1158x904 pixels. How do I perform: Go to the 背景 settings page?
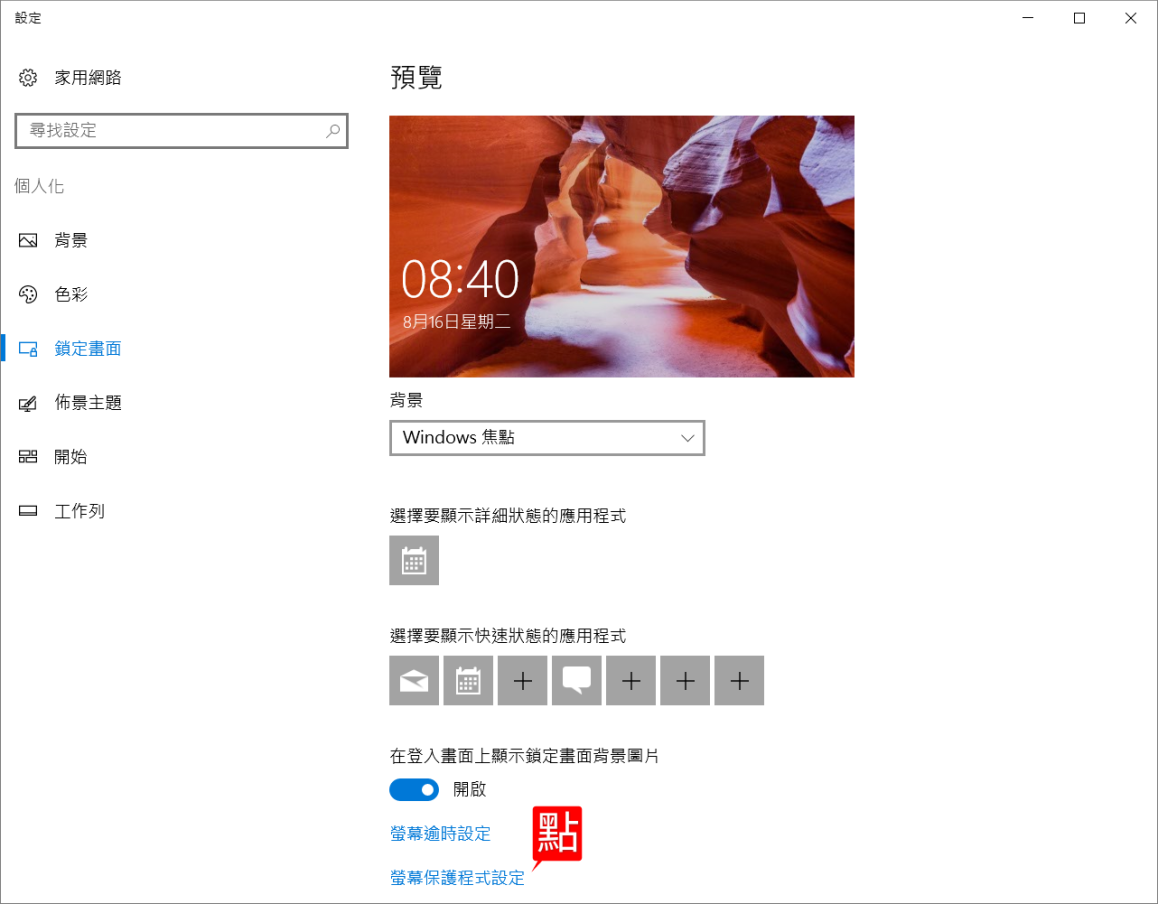coord(71,241)
